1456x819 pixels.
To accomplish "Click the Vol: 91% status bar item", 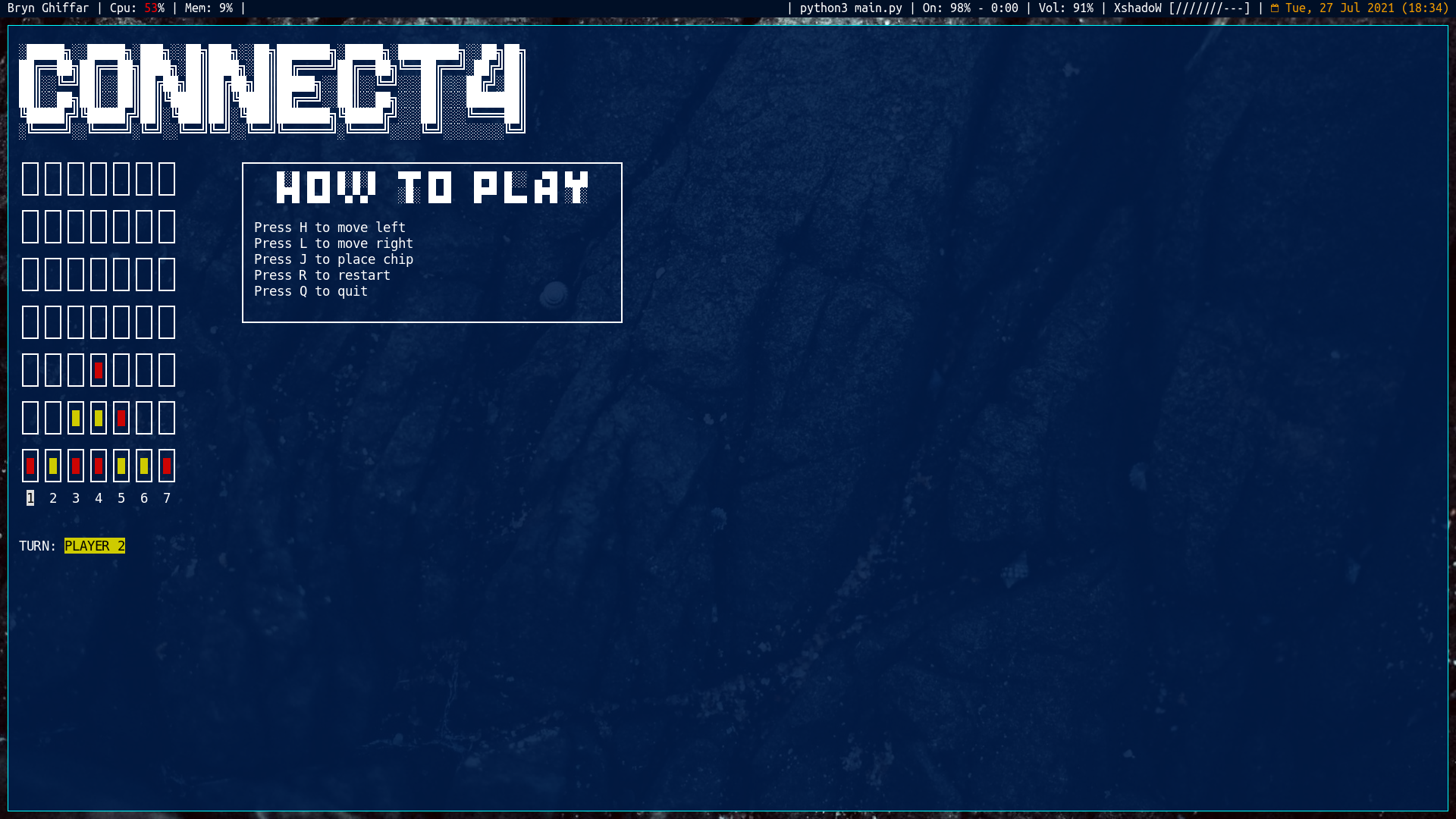I will pyautogui.click(x=1066, y=8).
